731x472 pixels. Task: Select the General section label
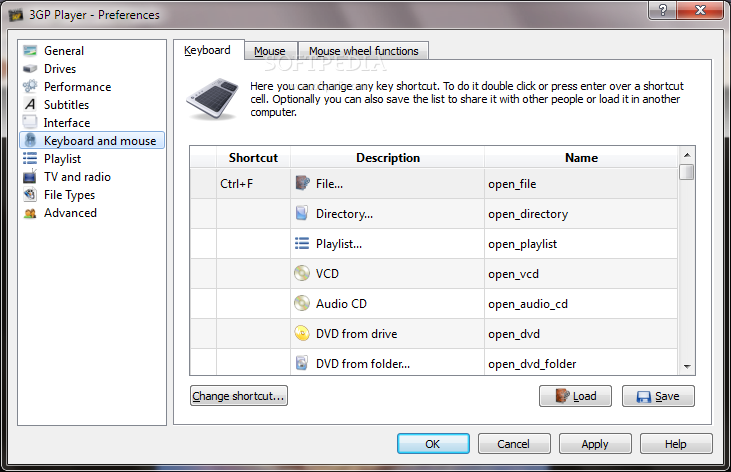(x=64, y=50)
